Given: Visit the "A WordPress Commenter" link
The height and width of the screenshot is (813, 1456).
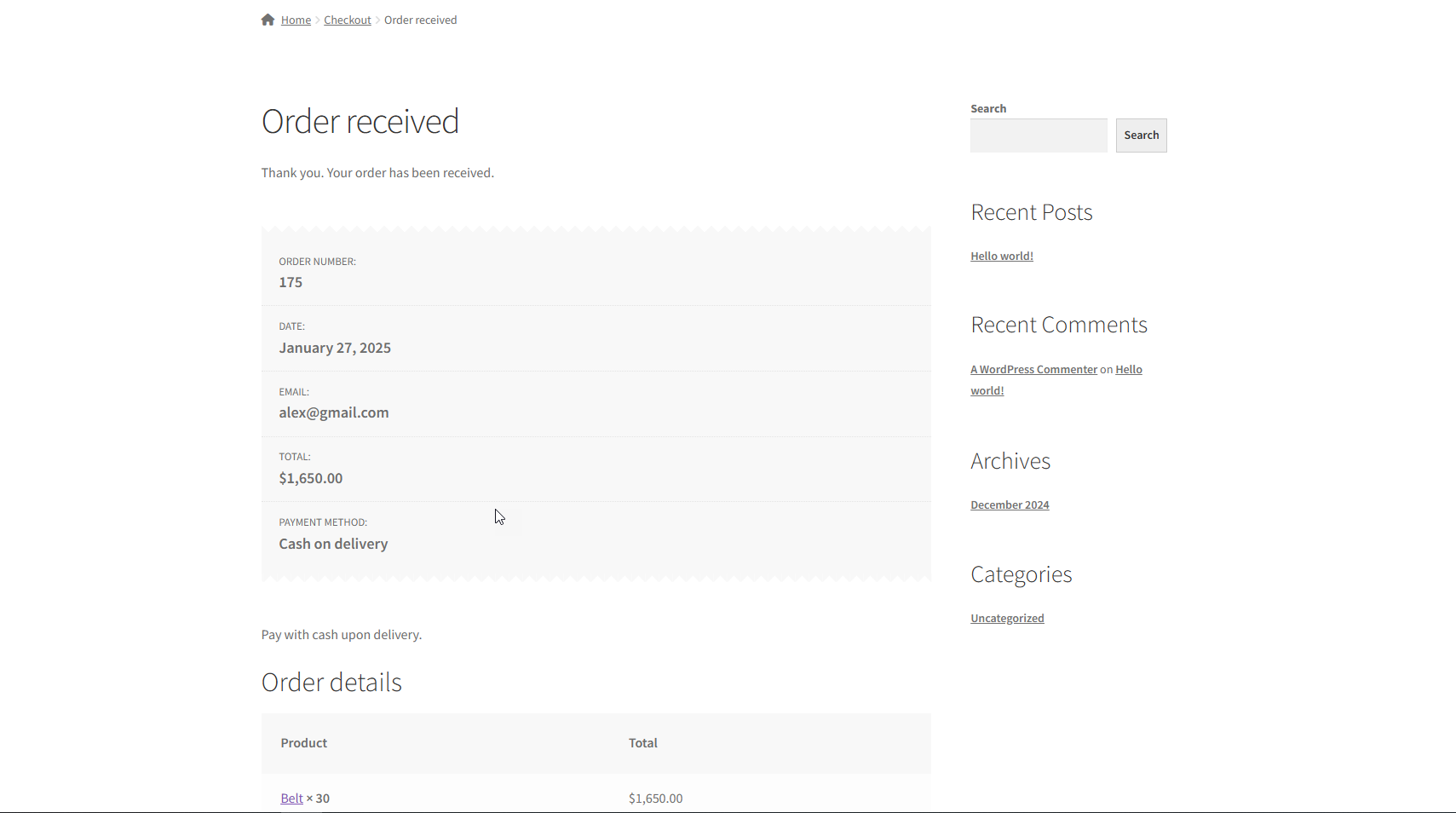Looking at the screenshot, I should pos(1033,370).
